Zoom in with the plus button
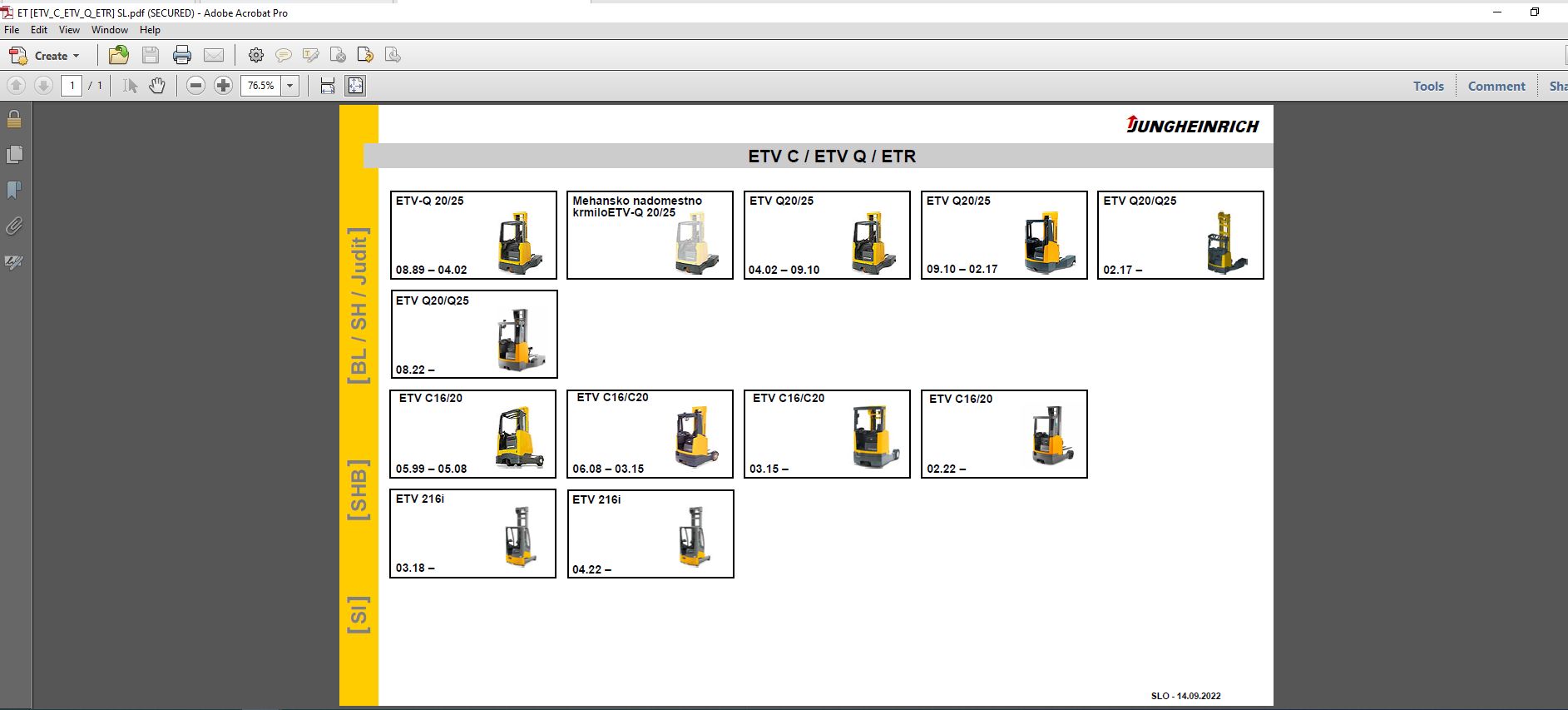This screenshot has height=710, width=1568. coord(223,86)
